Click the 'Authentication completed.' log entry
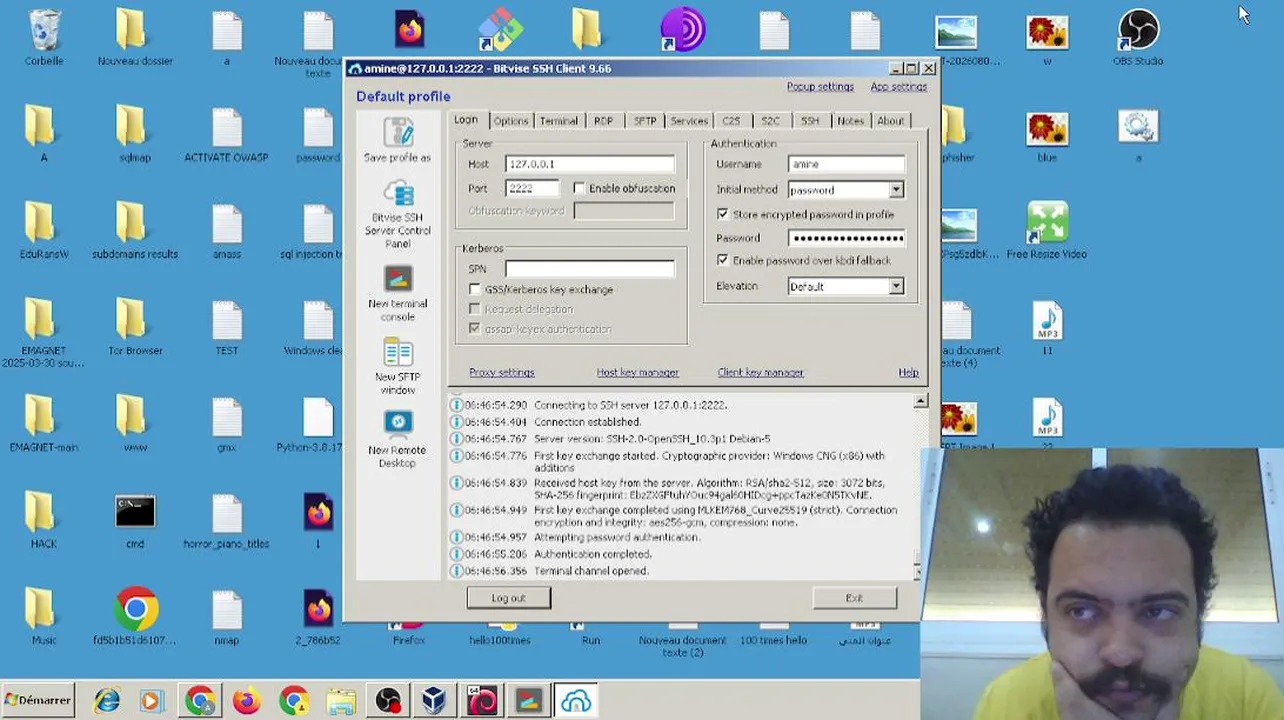This screenshot has width=1284, height=720. 593,554
